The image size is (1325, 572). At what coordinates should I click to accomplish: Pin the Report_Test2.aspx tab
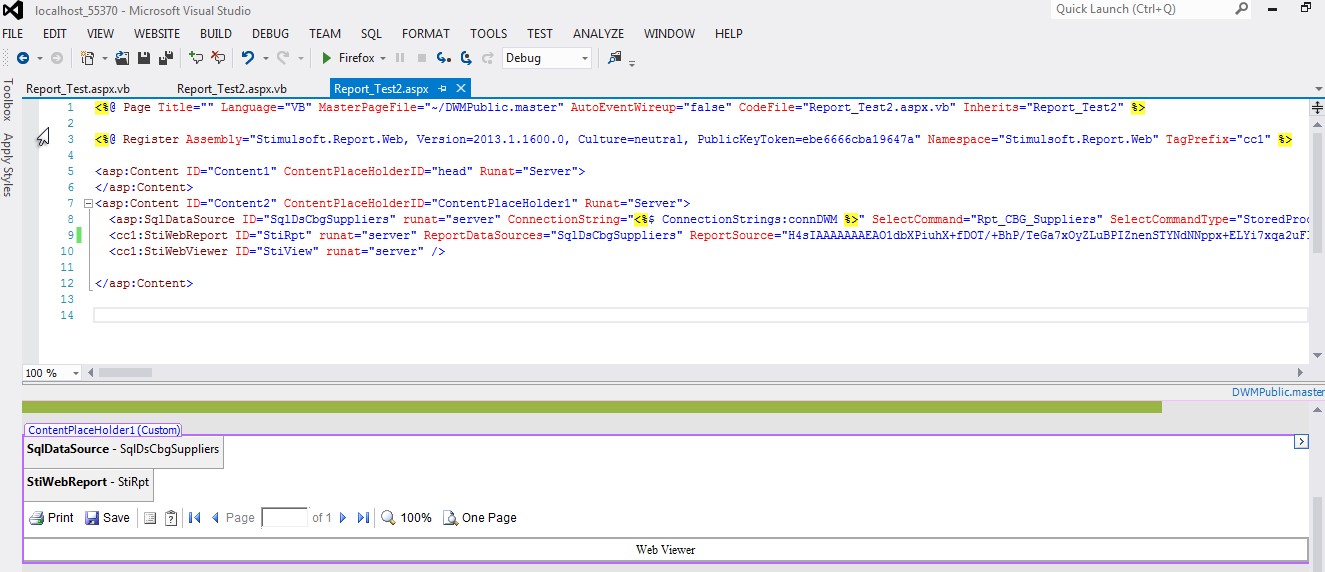pos(443,89)
